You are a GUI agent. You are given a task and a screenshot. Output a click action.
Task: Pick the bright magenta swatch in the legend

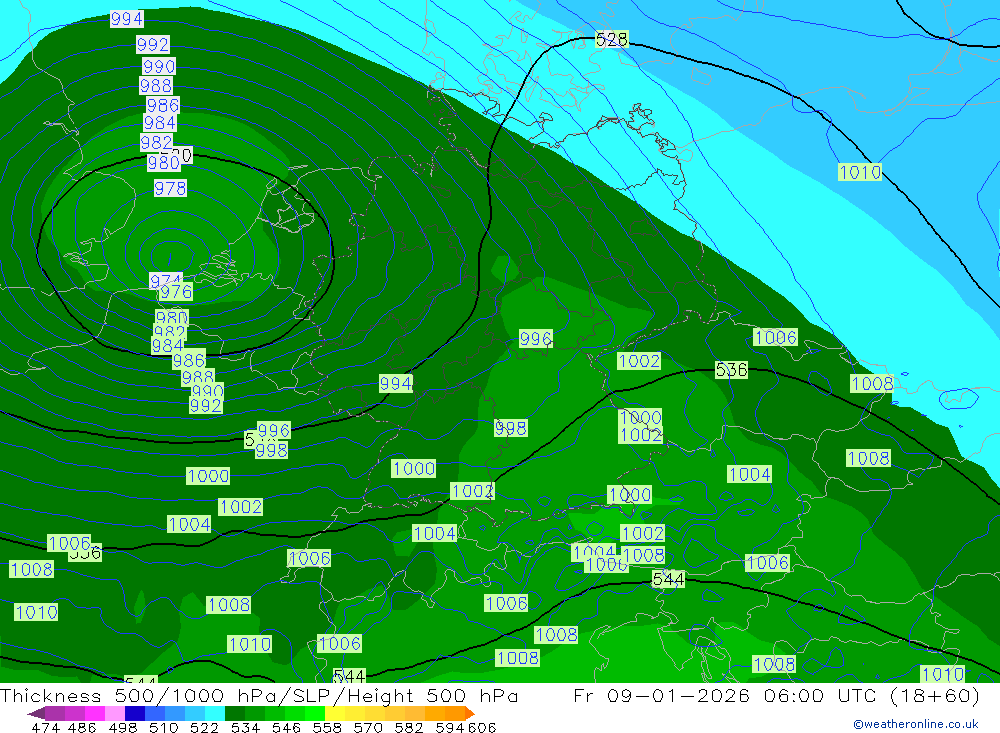click(x=95, y=713)
